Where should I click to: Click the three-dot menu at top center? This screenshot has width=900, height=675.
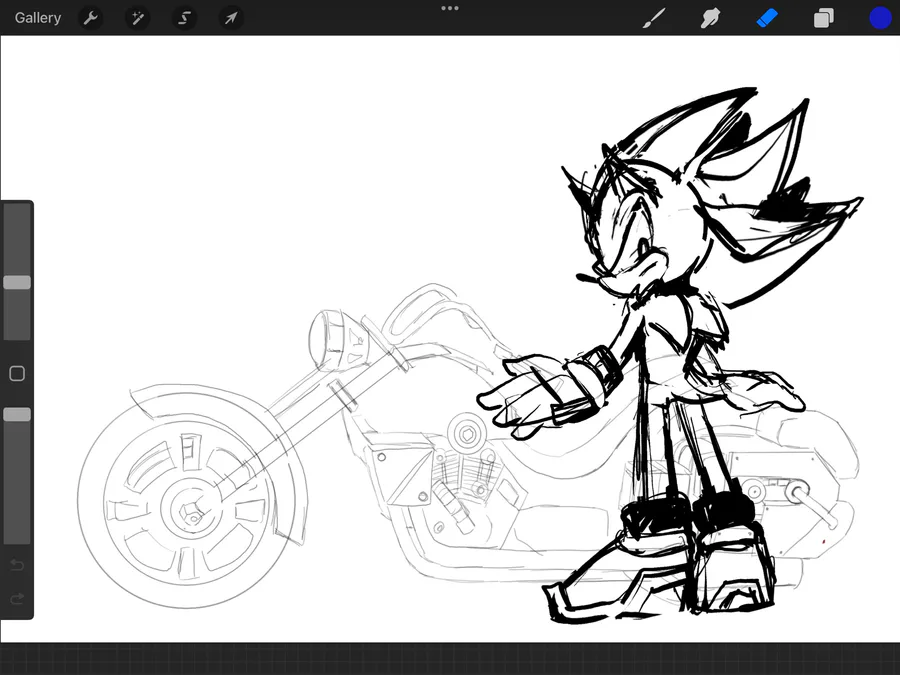(x=450, y=8)
